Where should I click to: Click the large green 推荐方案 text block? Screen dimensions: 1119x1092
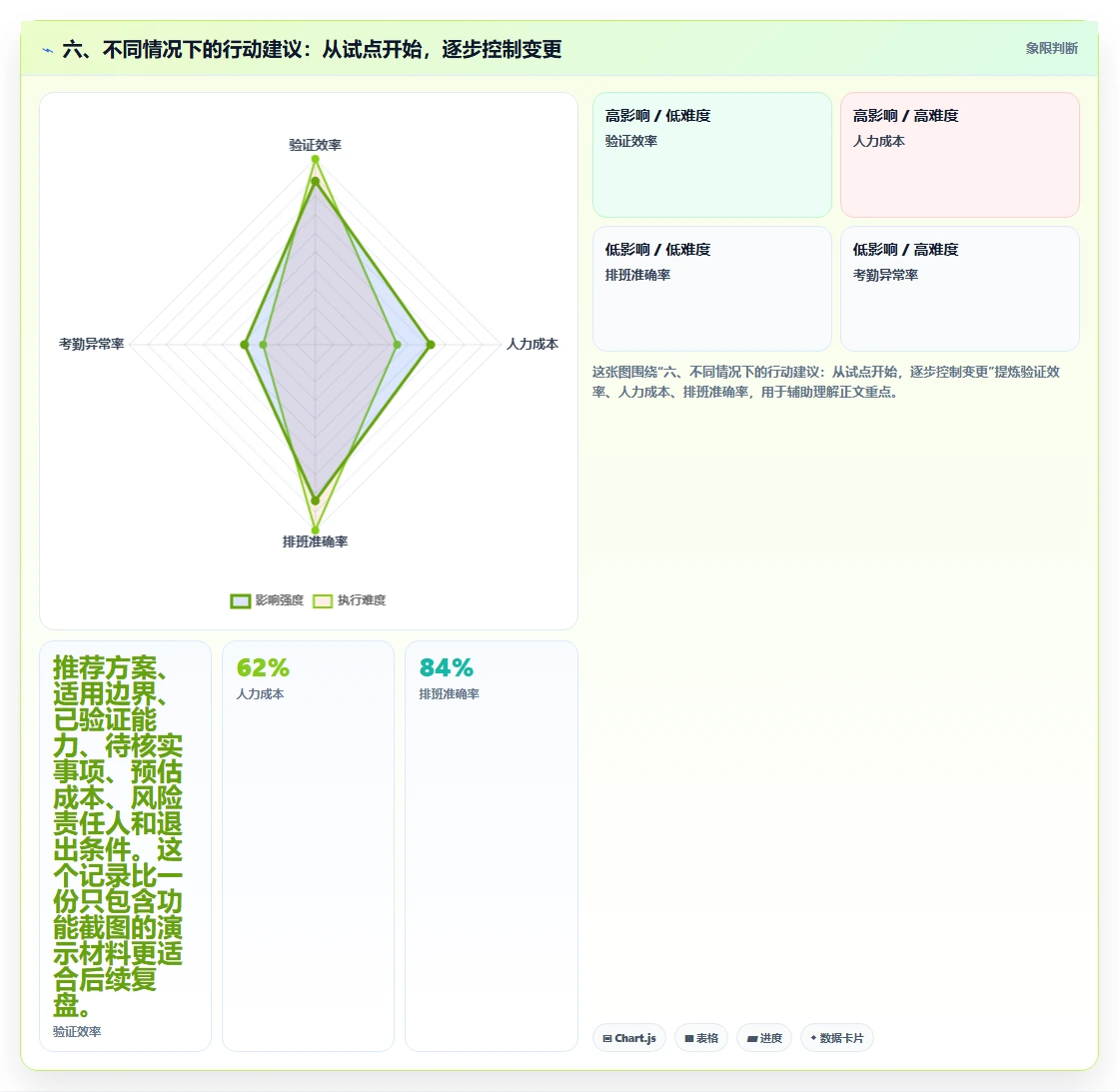[x=118, y=836]
